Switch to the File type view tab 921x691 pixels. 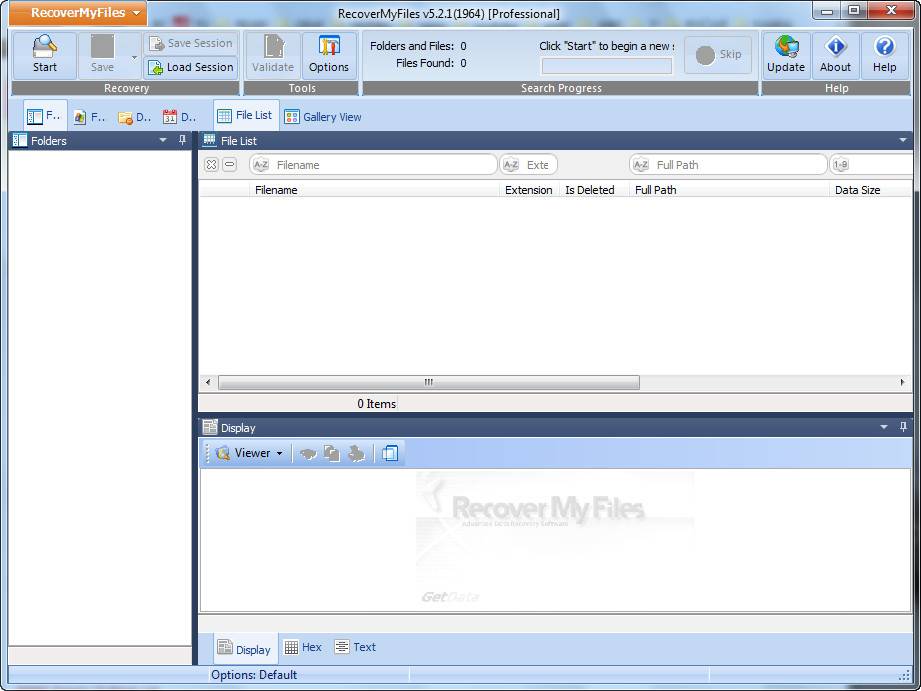click(89, 117)
